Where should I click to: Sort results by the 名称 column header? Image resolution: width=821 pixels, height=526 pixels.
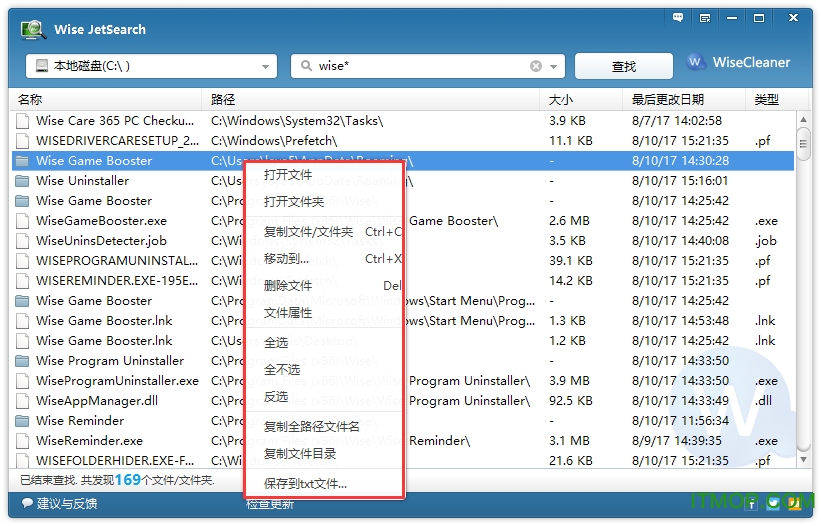pos(30,100)
